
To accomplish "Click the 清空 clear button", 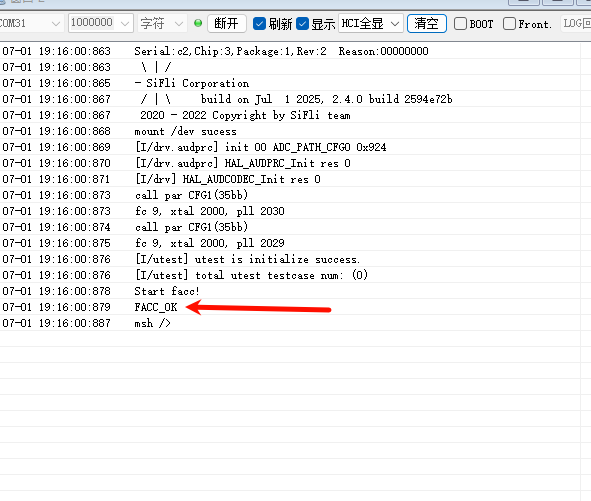I will [427, 23].
